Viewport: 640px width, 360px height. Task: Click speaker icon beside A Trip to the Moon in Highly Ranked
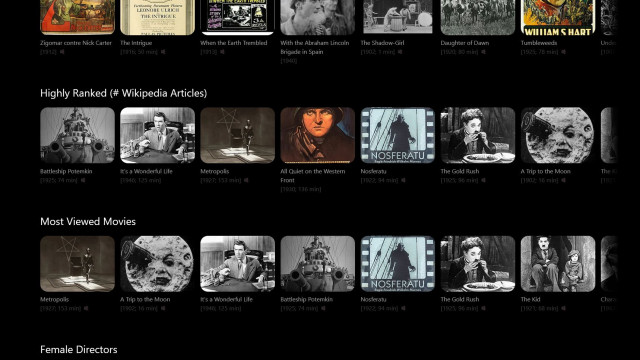point(563,180)
